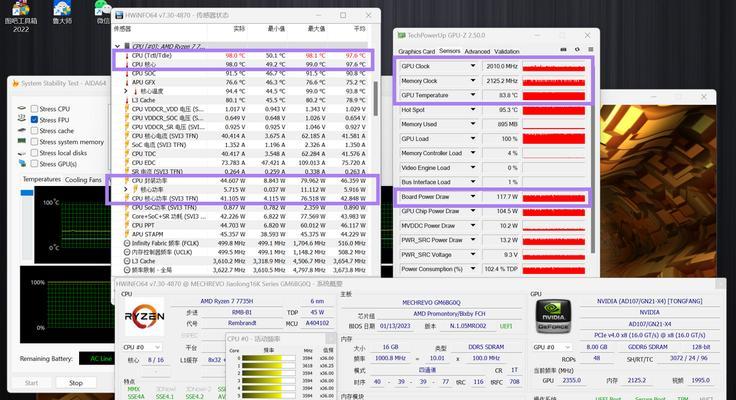Click the clock icon beside L3 Cache frequency row
The image size is (736, 400).
click(127, 261)
